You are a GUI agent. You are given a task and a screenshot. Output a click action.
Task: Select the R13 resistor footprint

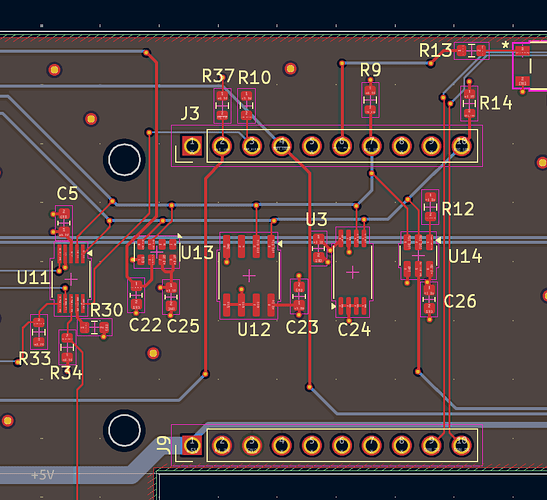472,51
